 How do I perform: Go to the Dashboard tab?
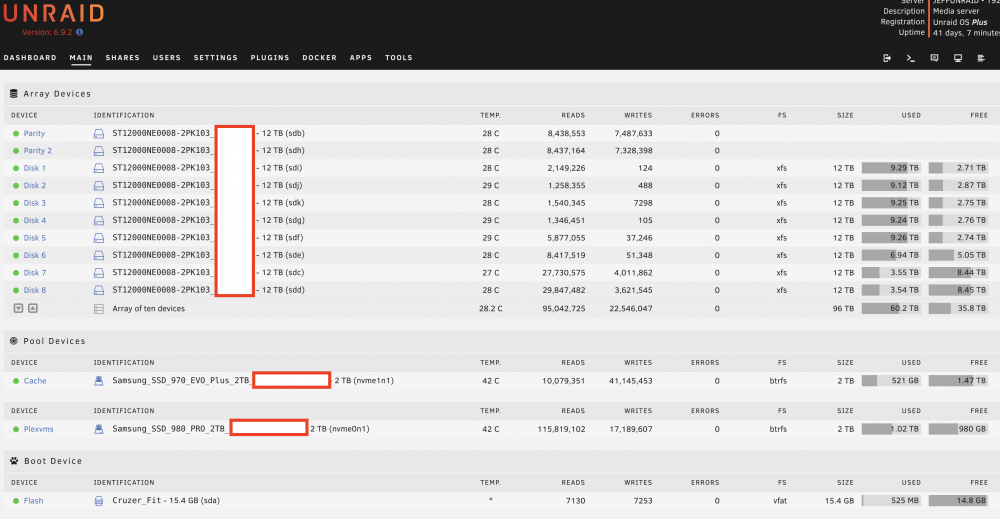(x=30, y=57)
